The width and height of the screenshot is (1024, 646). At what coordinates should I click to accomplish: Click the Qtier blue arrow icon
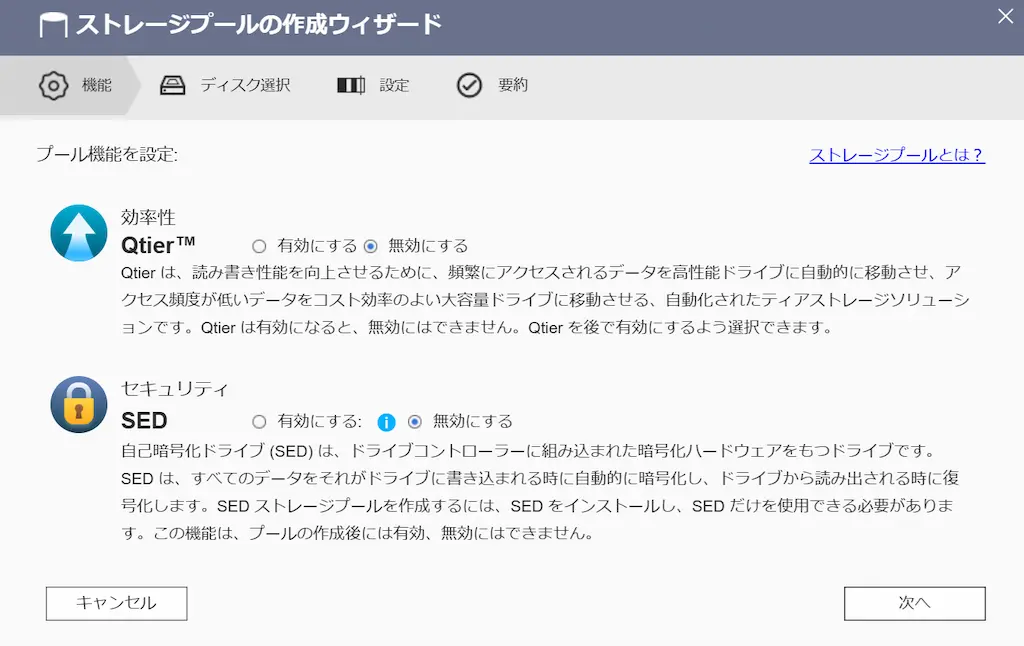pos(79,233)
